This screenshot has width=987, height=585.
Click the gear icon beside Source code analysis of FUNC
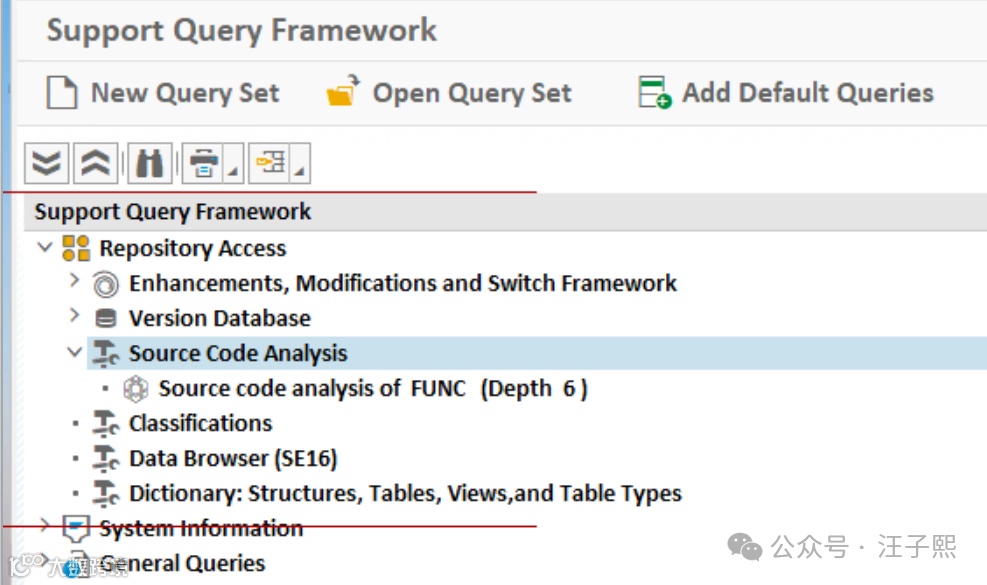pos(135,388)
